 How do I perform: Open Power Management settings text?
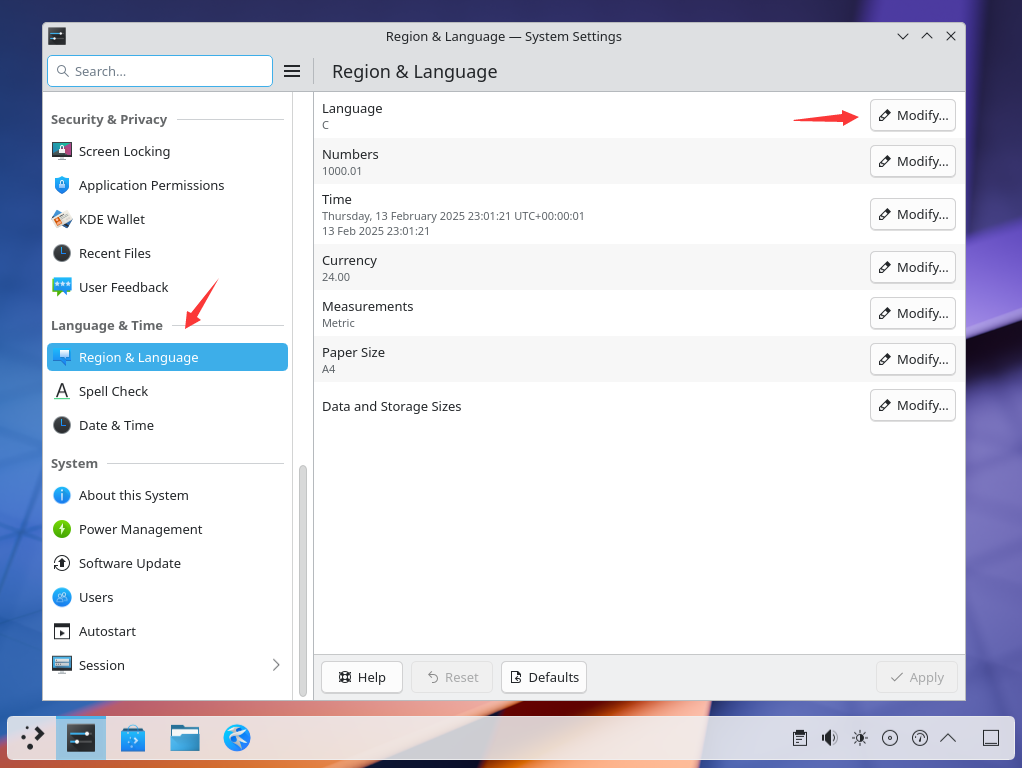tap(140, 529)
